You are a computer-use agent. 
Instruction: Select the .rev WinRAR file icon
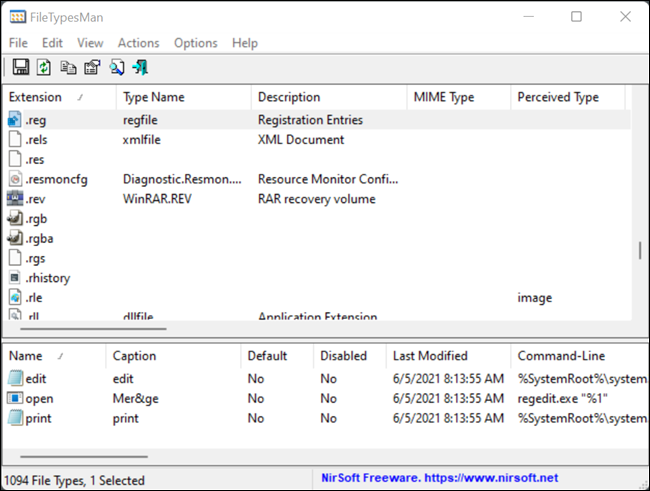[x=15, y=199]
